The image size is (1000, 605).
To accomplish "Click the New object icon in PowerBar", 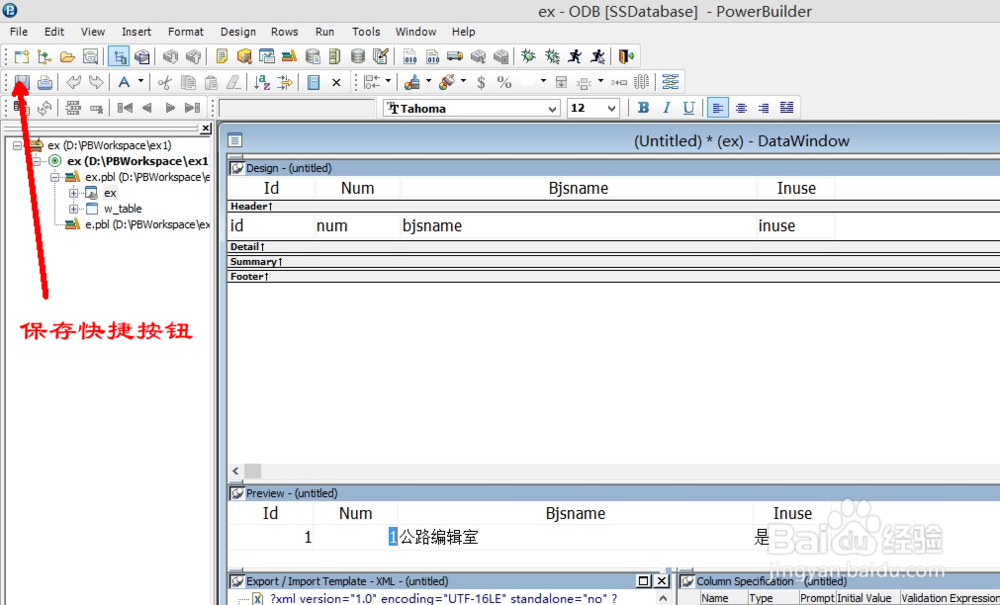I will [22, 57].
